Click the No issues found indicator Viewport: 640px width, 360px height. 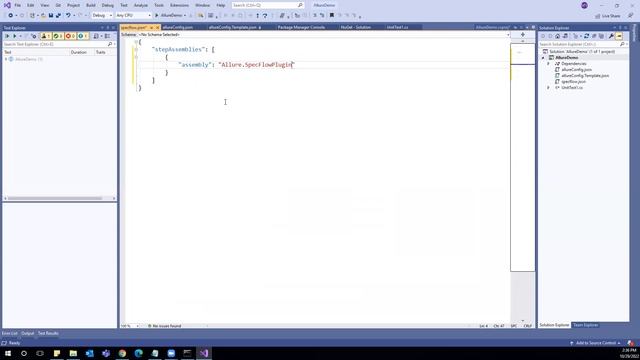pos(164,326)
